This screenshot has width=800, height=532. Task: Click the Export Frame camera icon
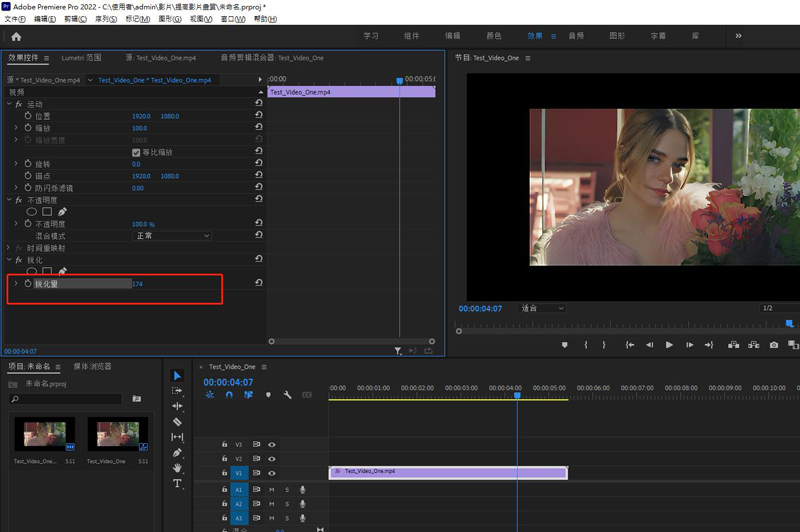coord(773,345)
